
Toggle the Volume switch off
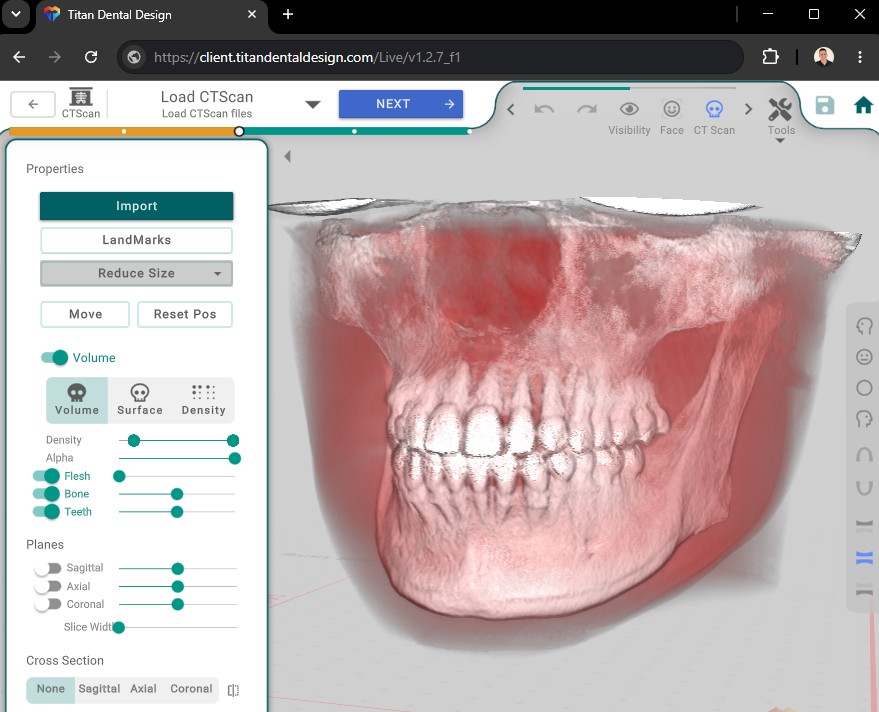click(54, 358)
